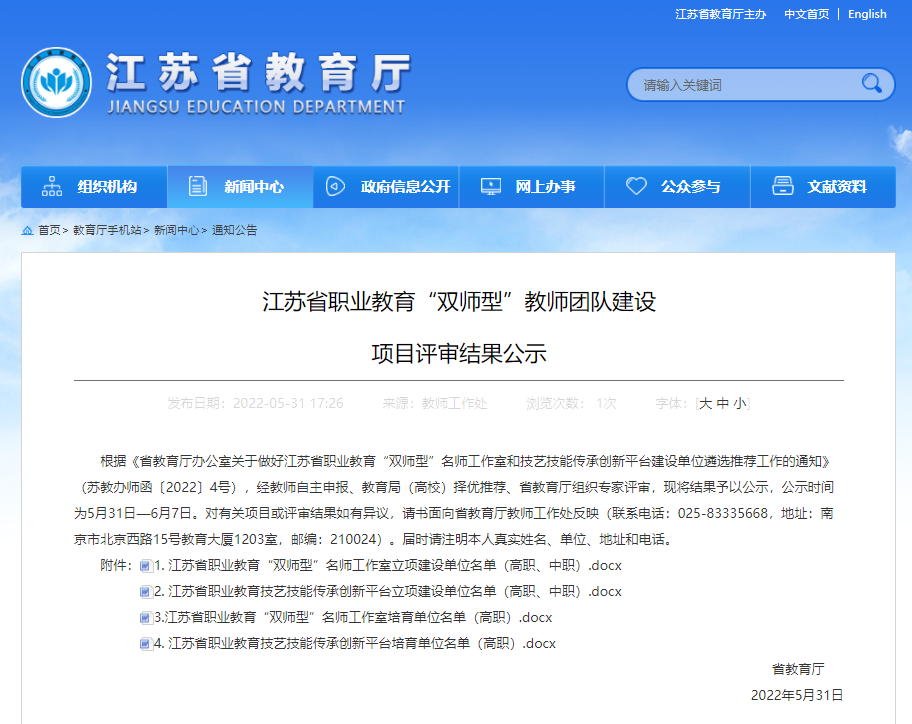Open 新闻中心 breadcrumb link
Image resolution: width=912 pixels, height=724 pixels.
pos(176,230)
